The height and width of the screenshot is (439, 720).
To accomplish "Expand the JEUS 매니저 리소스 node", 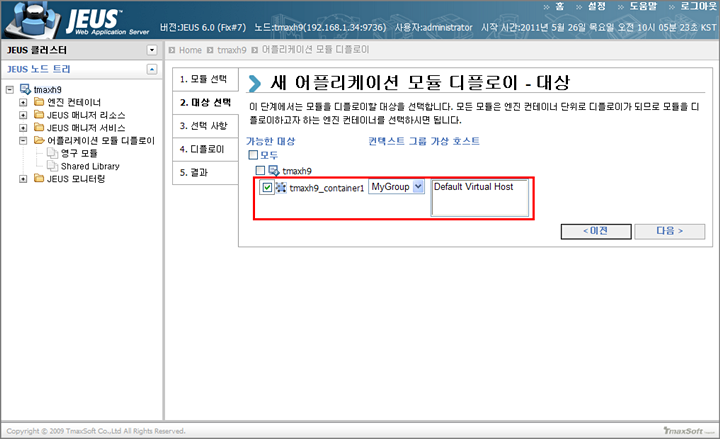I will click(23, 115).
